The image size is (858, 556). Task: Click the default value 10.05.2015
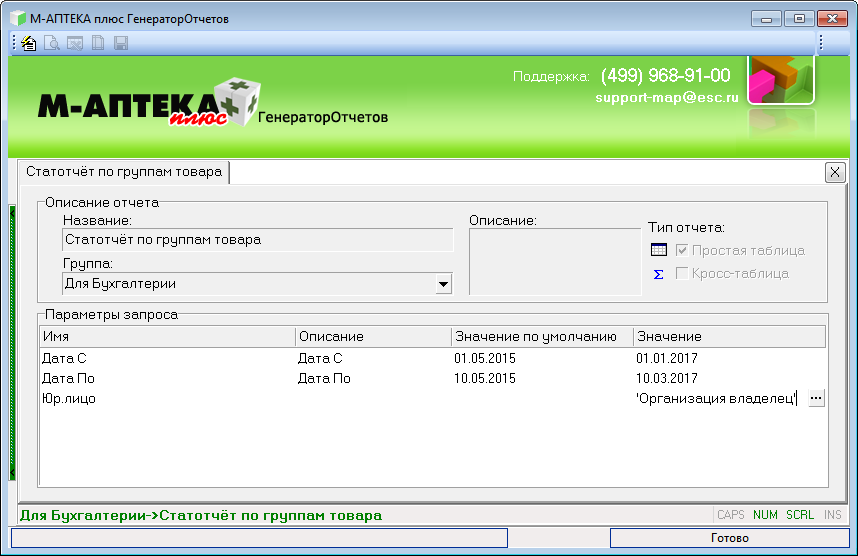point(485,378)
